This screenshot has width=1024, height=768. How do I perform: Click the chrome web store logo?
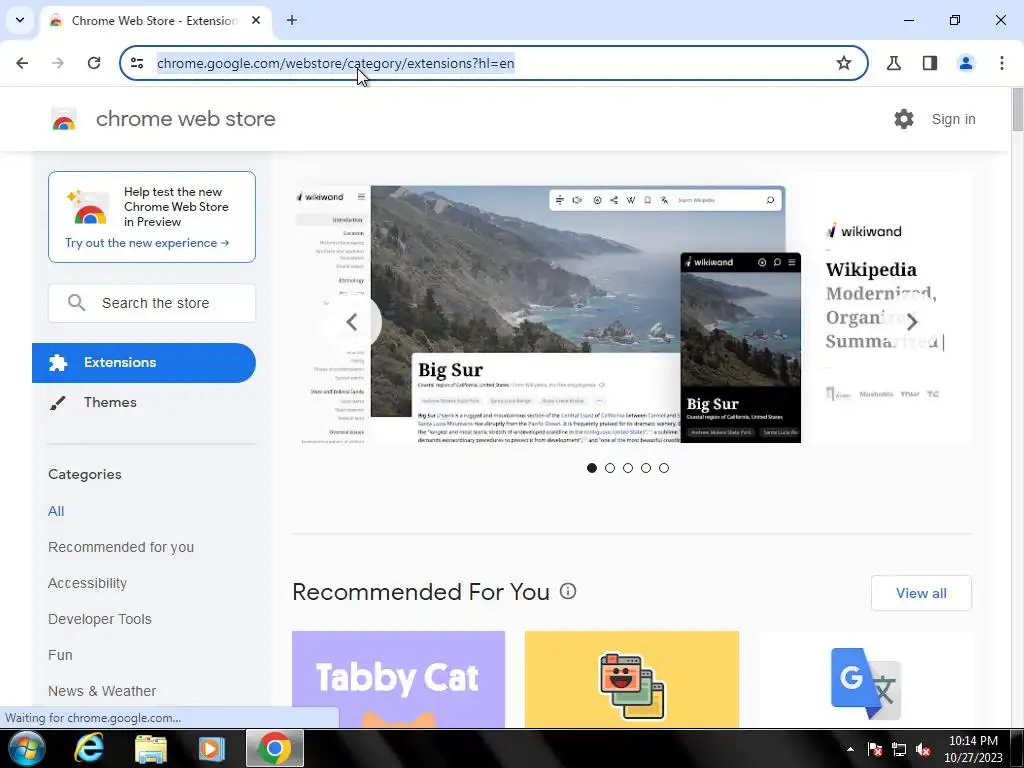click(x=163, y=119)
